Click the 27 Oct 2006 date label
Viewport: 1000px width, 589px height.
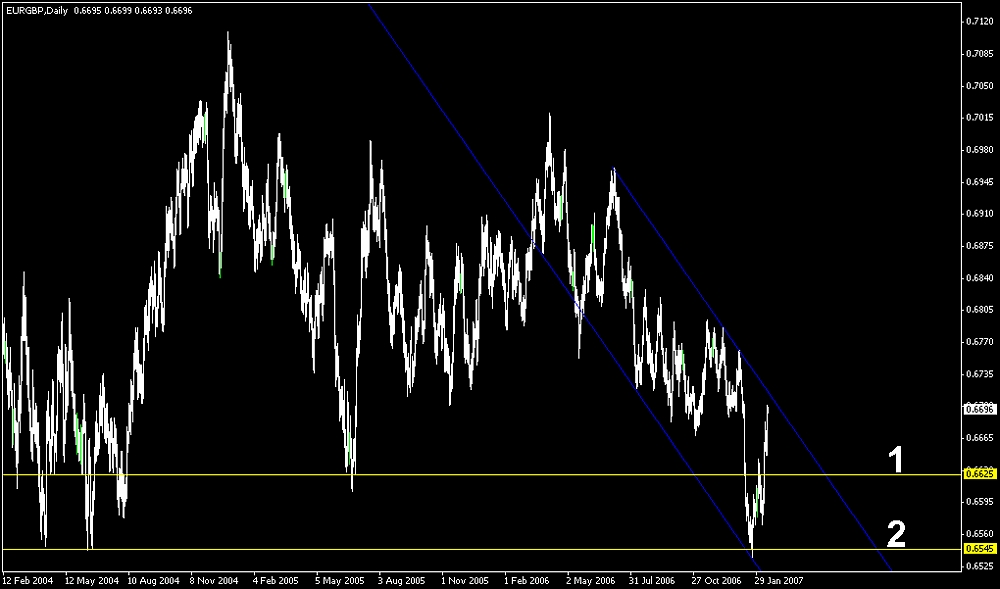[x=716, y=579]
